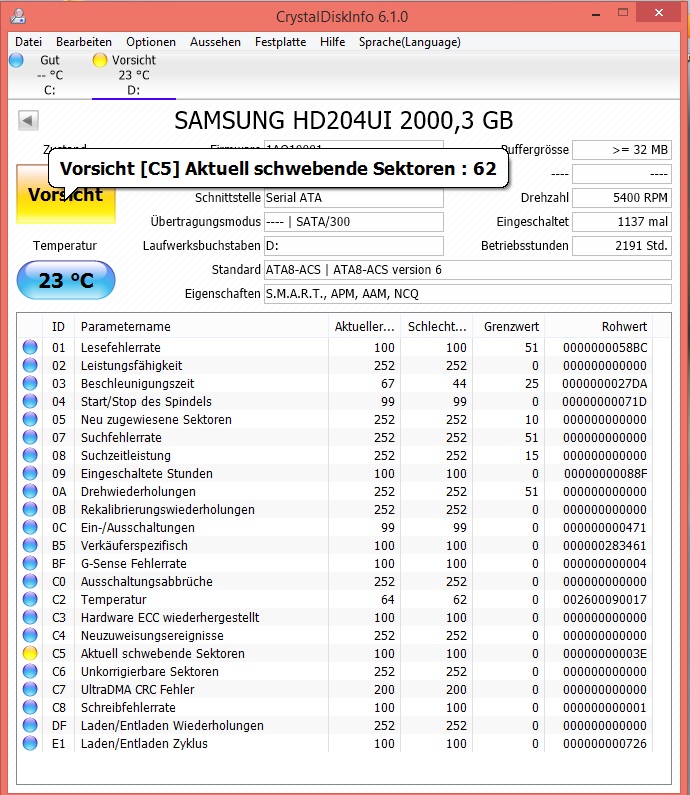Click status orb of Lesefehlerrate row
Image resolution: width=690 pixels, height=795 pixels.
[30, 347]
